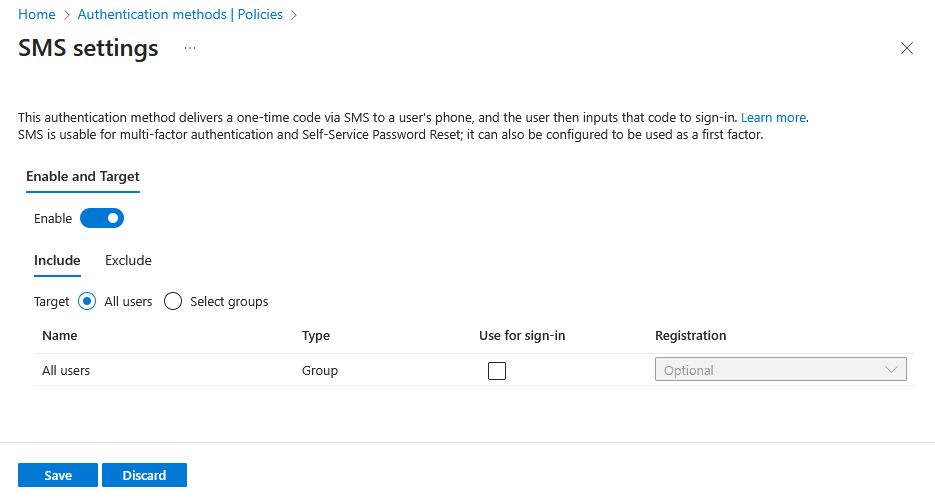Navigate to Authentication methods | Policies breadcrumb
This screenshot has width=935, height=502.
180,15
